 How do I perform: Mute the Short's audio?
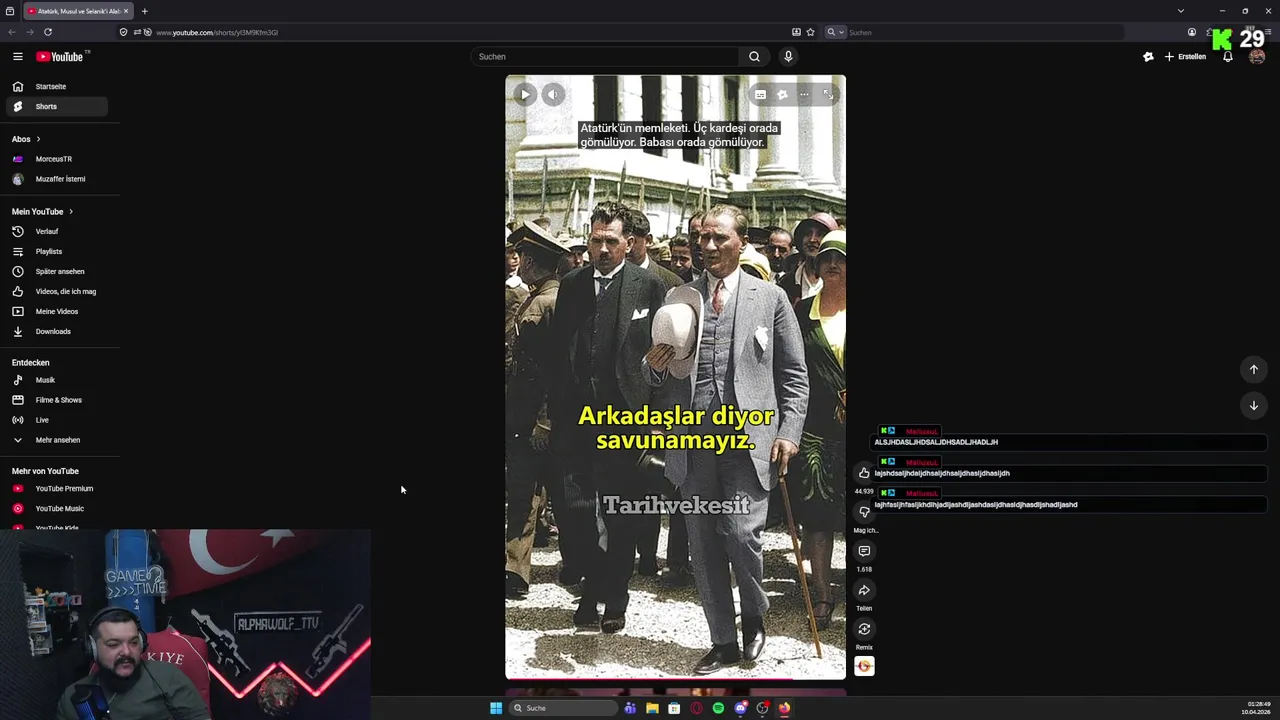click(553, 95)
